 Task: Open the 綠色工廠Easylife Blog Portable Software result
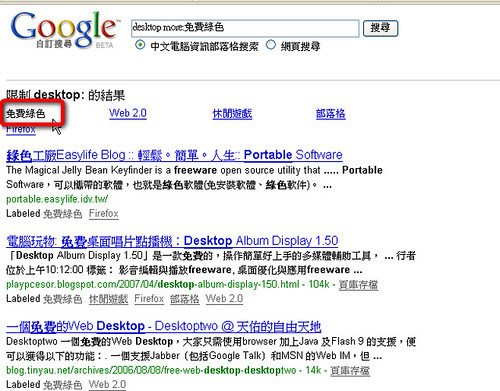(174, 155)
